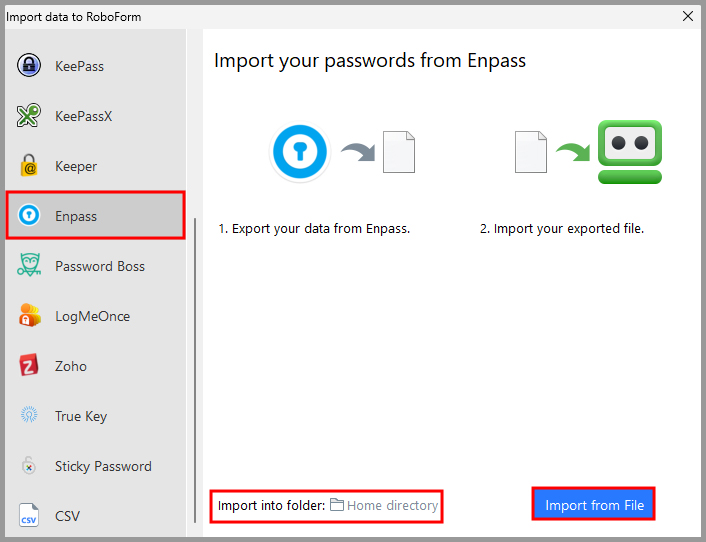Click the green RoboForm robot logo

(630, 152)
